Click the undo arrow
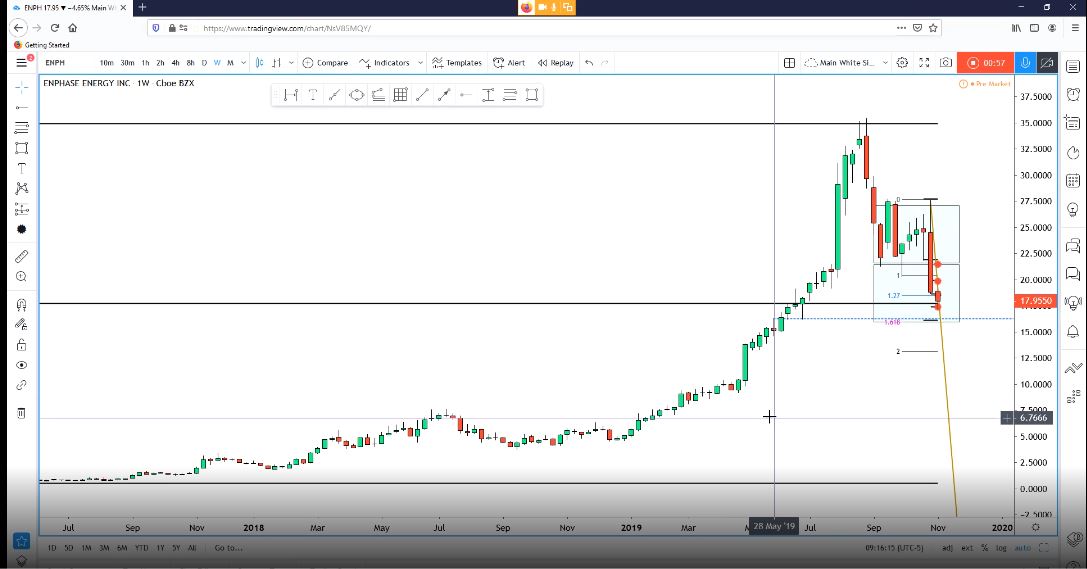 click(589, 62)
